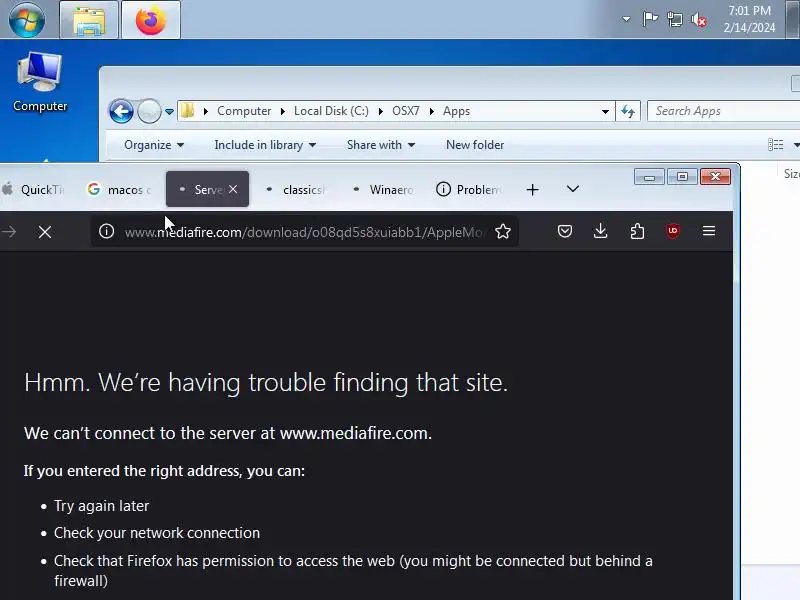Stop loading the Firefox page
Screen dimensions: 800x600
point(45,232)
